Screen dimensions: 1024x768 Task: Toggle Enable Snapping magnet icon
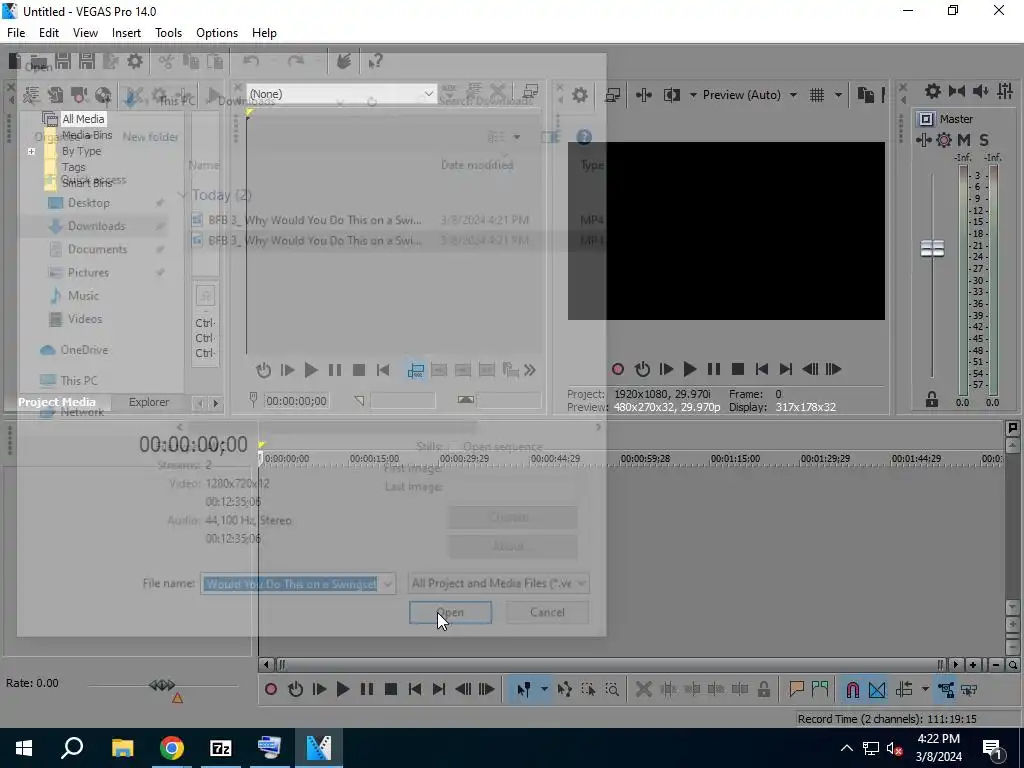(x=853, y=690)
